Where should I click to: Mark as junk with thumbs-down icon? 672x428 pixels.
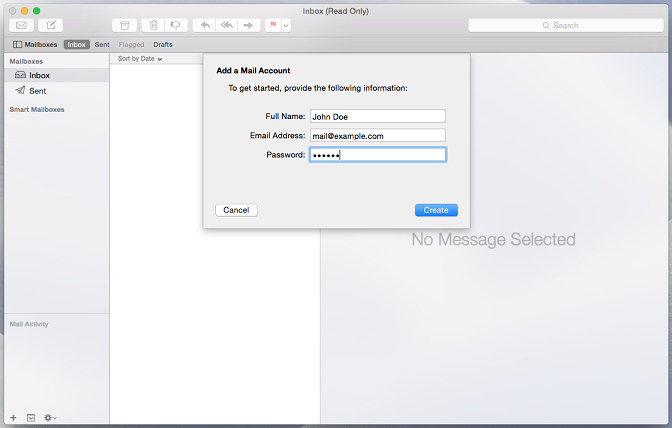pos(176,25)
